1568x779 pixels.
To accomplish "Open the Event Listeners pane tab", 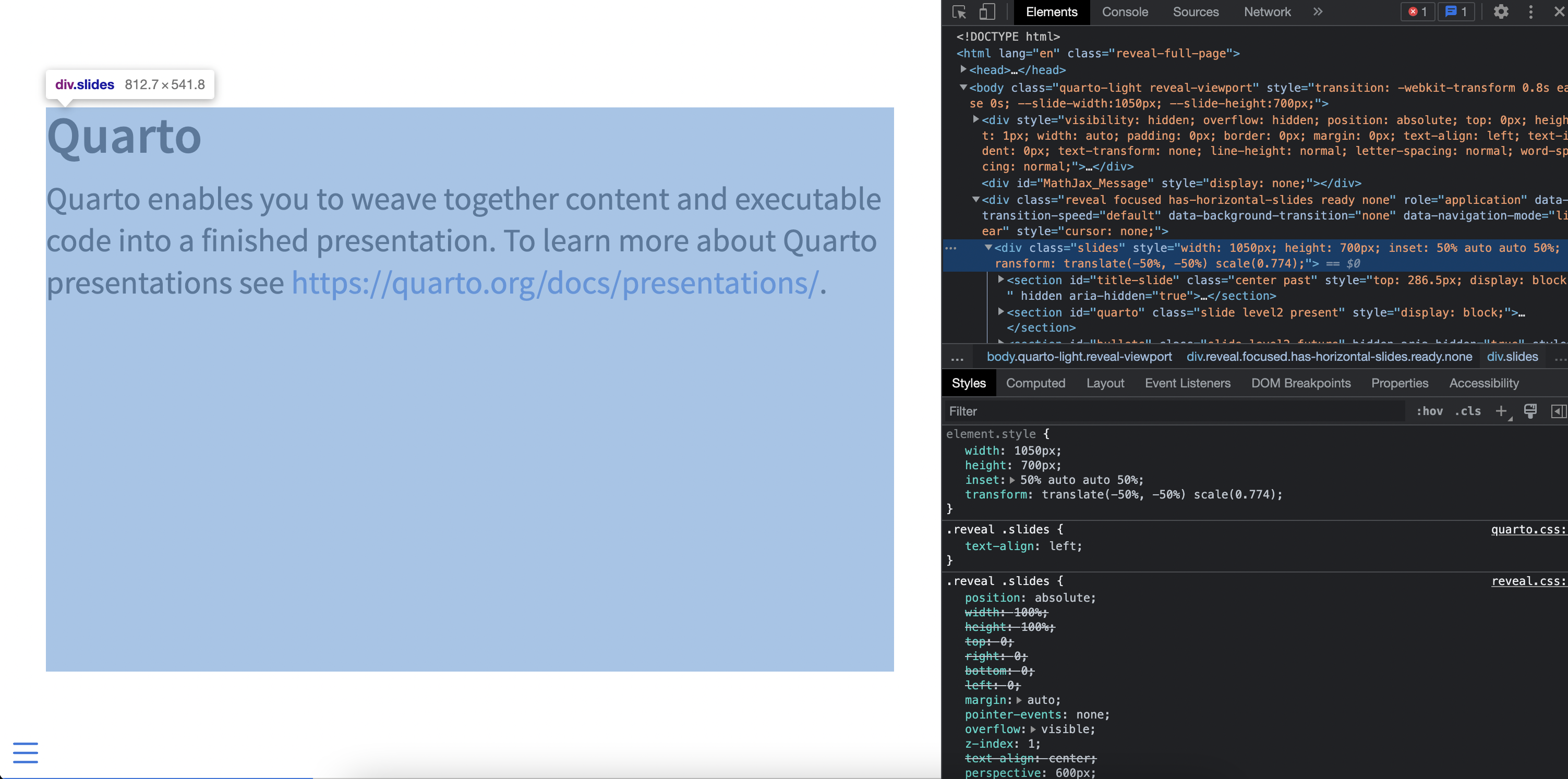I will tap(1187, 383).
